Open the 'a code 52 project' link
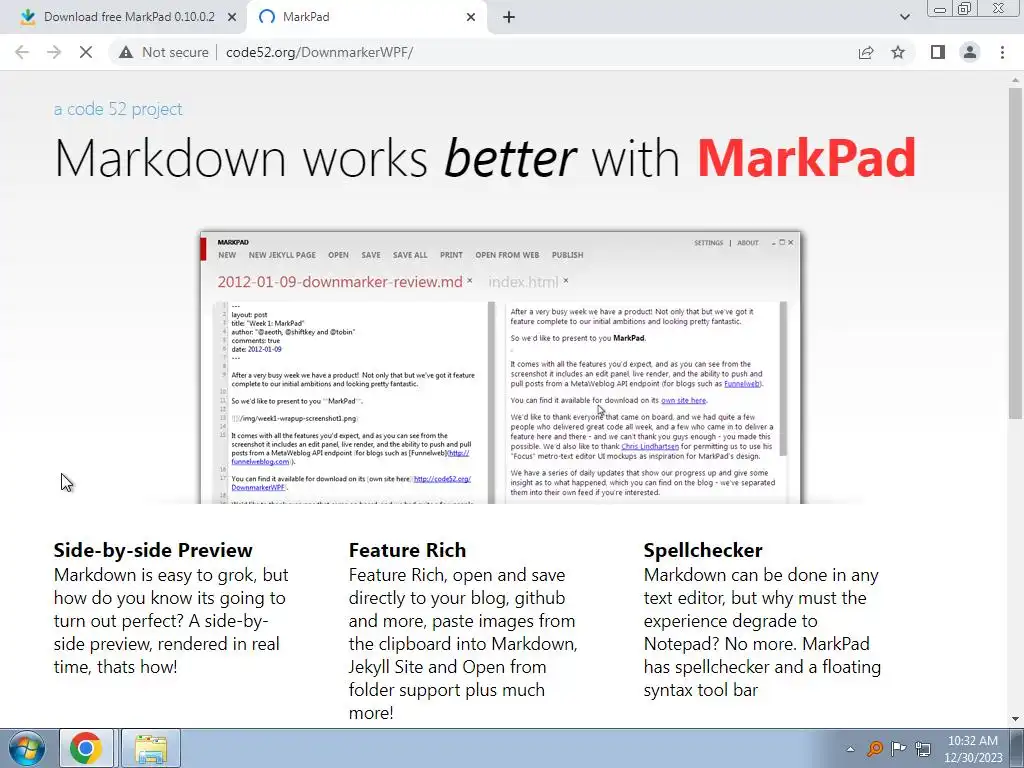 [x=118, y=109]
